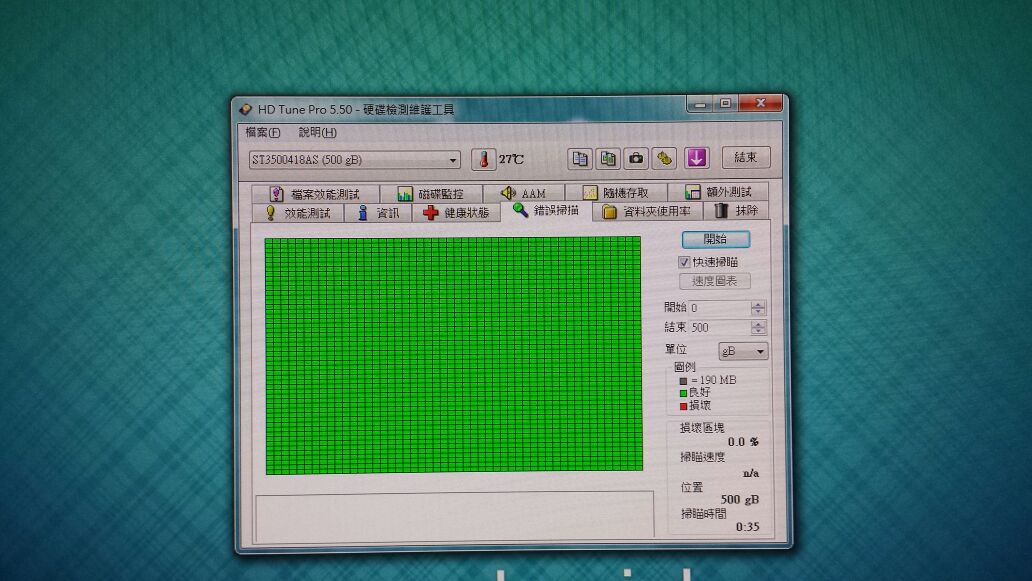Click the green 良好 legend swatch
The image size is (1032, 581).
(x=683, y=393)
